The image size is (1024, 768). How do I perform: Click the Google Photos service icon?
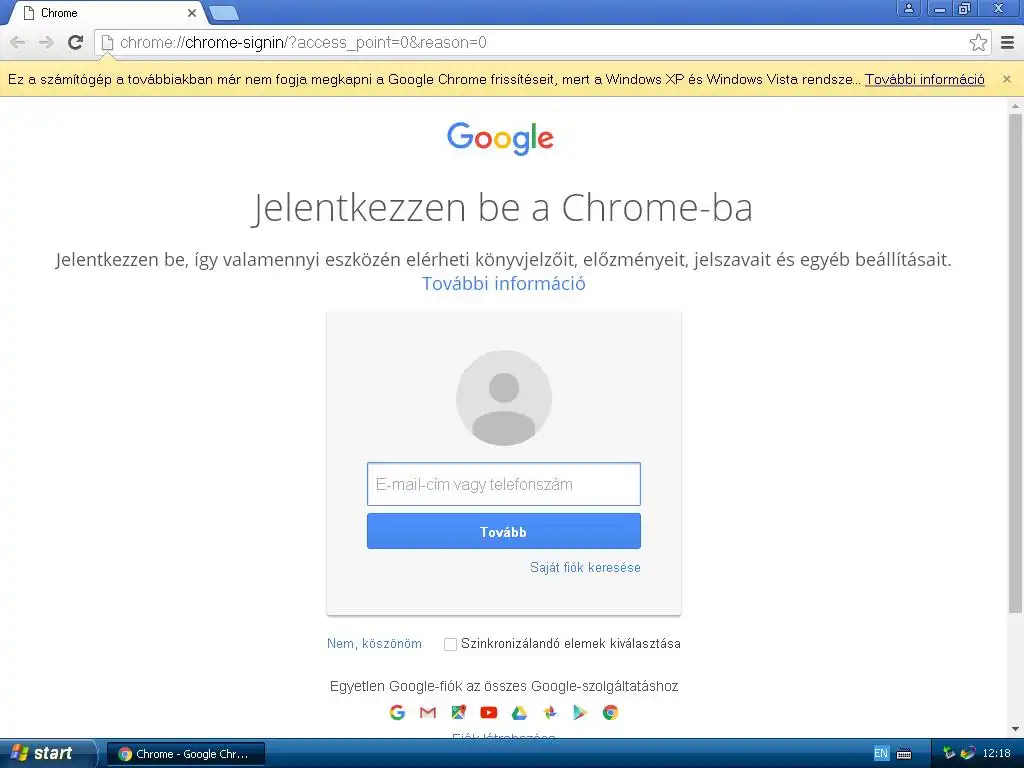coord(550,712)
